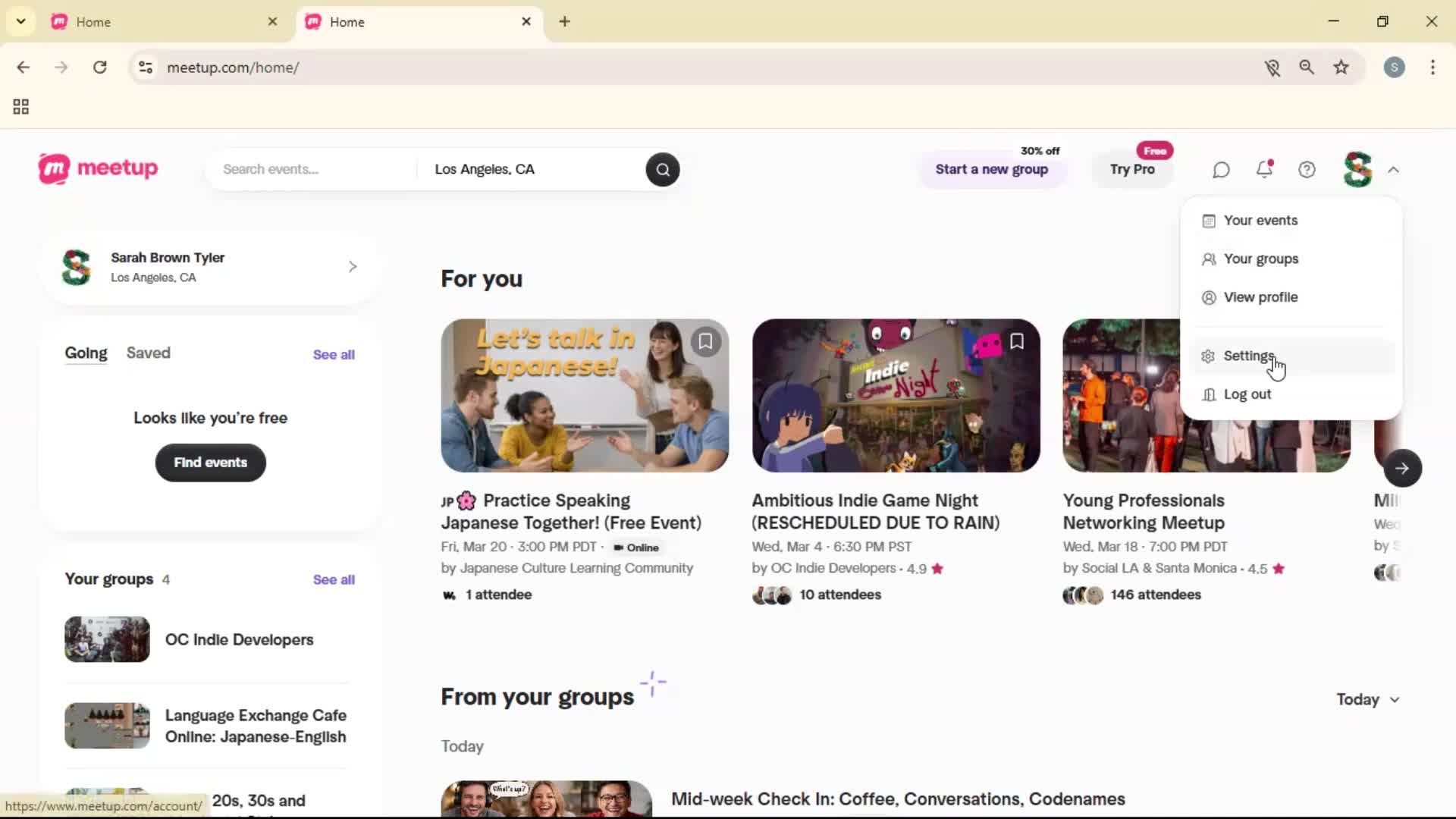The height and width of the screenshot is (819, 1456).
Task: Click the search magnifier button
Action: tap(662, 169)
